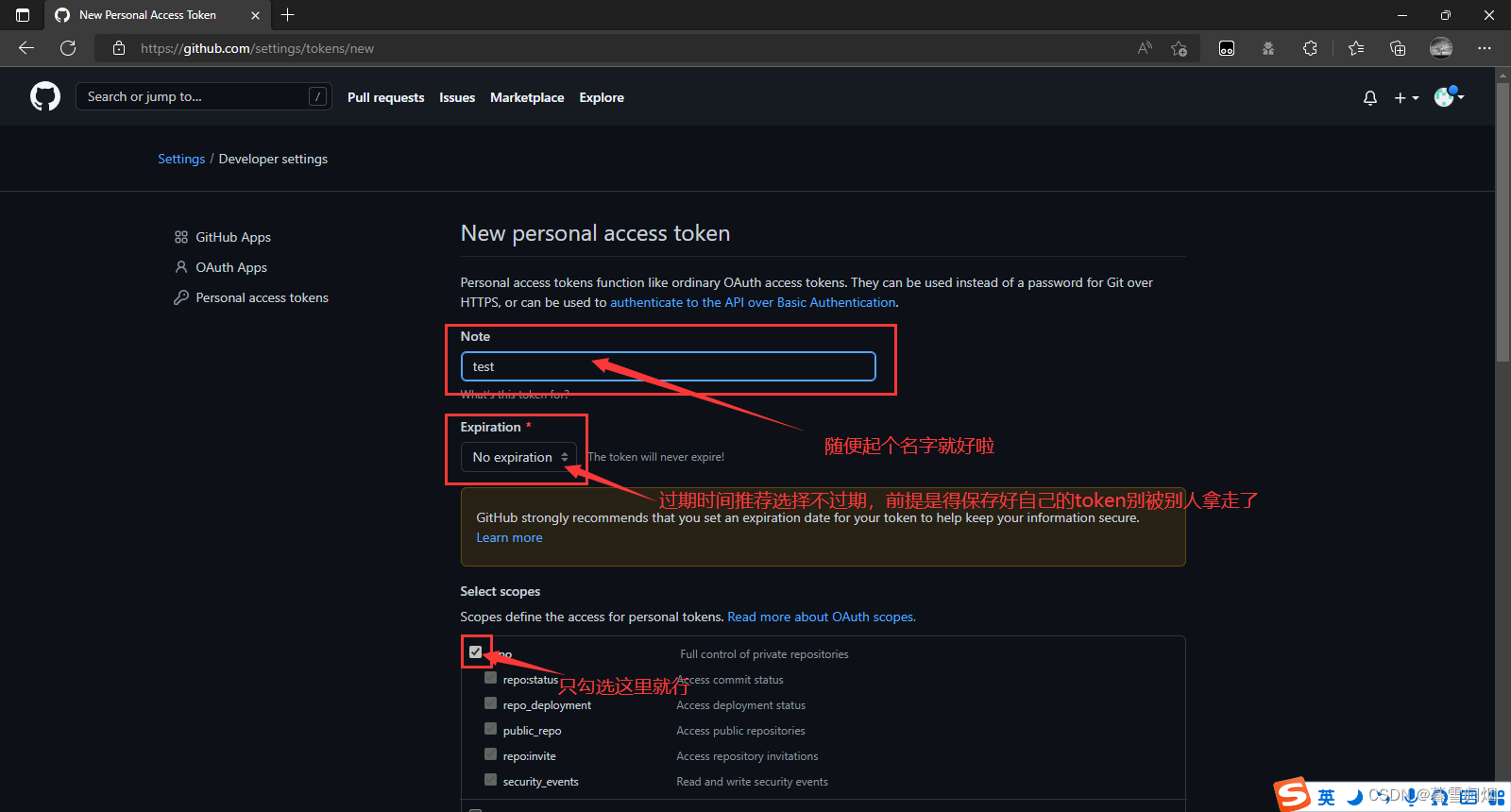
Task: Click the slash shortcut icon in the search box
Action: (318, 96)
